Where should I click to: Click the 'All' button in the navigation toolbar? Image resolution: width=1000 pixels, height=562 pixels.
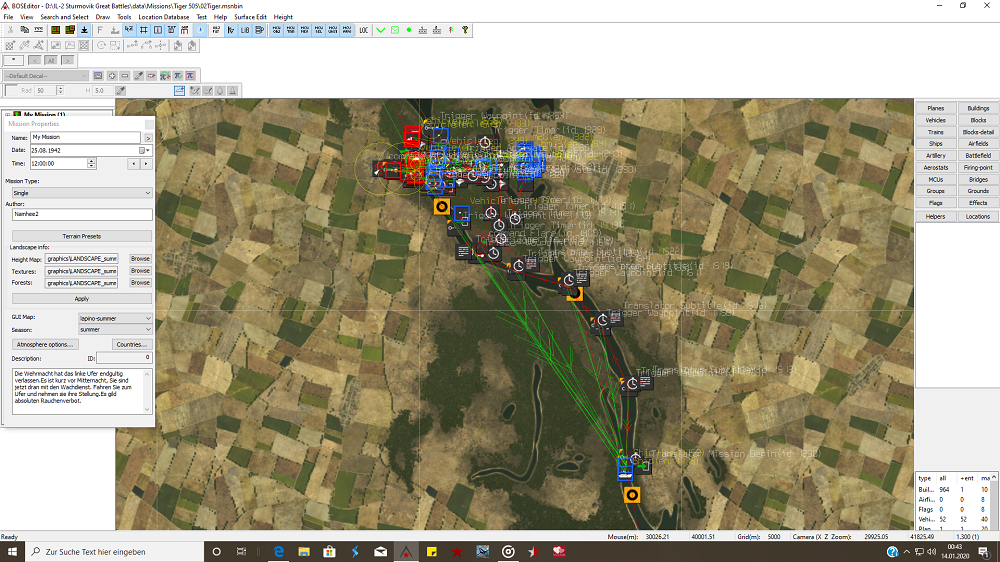[51, 60]
